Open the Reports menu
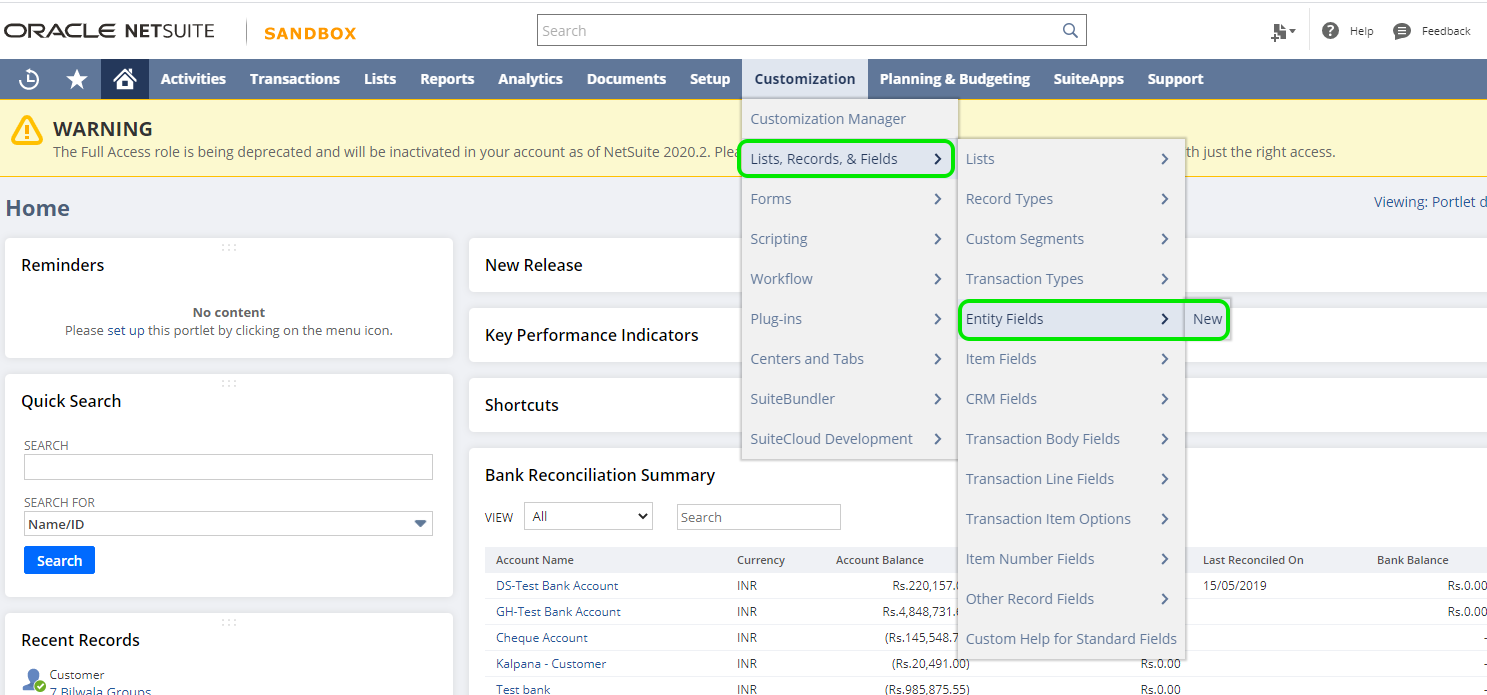The image size is (1487, 695). [x=447, y=79]
